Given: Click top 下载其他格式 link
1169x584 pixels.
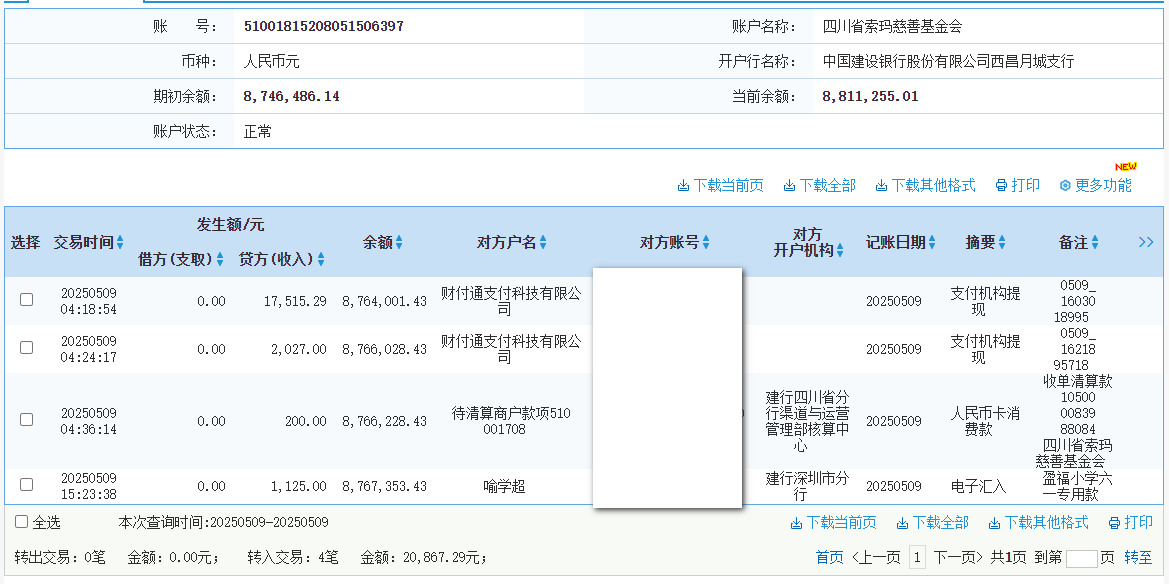Looking at the screenshot, I should click(925, 186).
